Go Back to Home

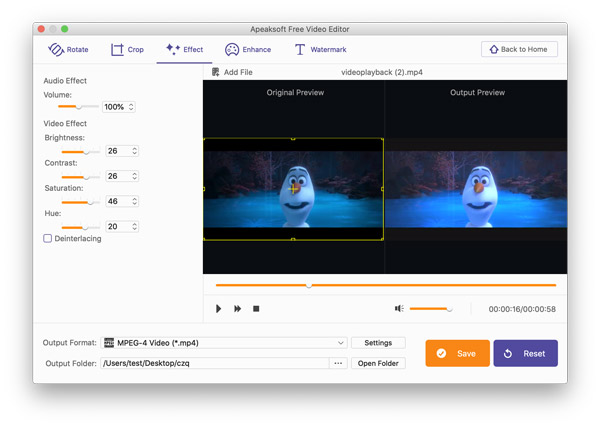point(519,49)
